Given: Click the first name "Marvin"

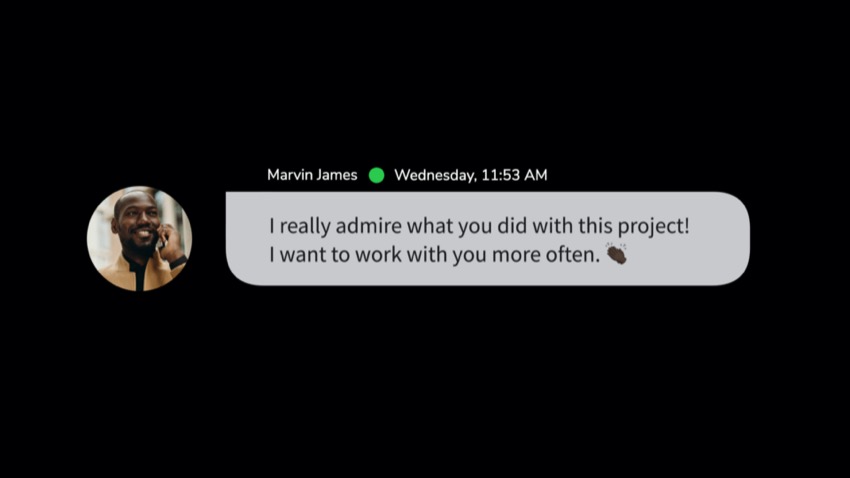Looking at the screenshot, I should 289,175.
